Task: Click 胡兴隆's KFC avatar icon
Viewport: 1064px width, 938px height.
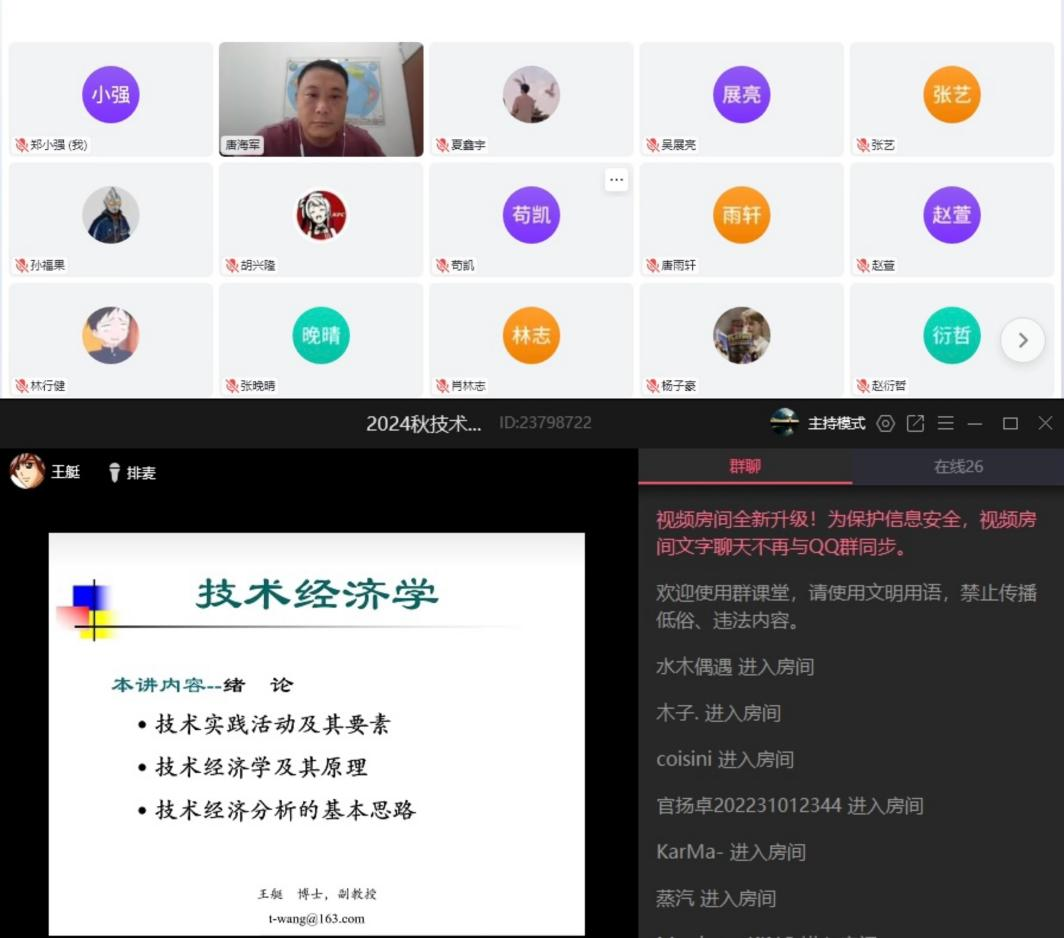Action: click(x=321, y=215)
